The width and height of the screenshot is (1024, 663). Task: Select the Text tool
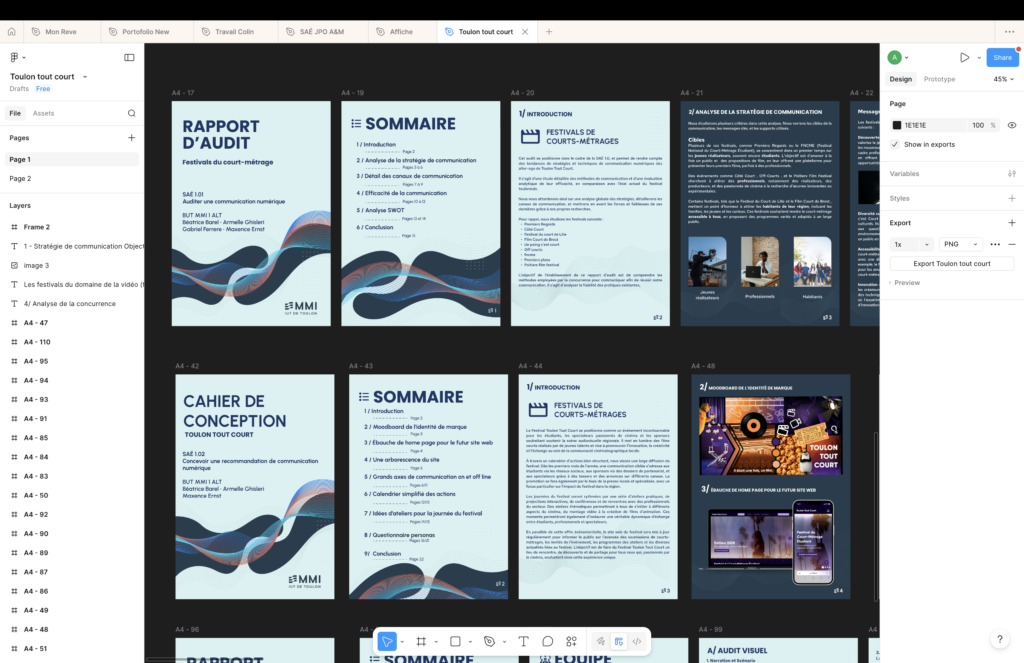(523, 641)
